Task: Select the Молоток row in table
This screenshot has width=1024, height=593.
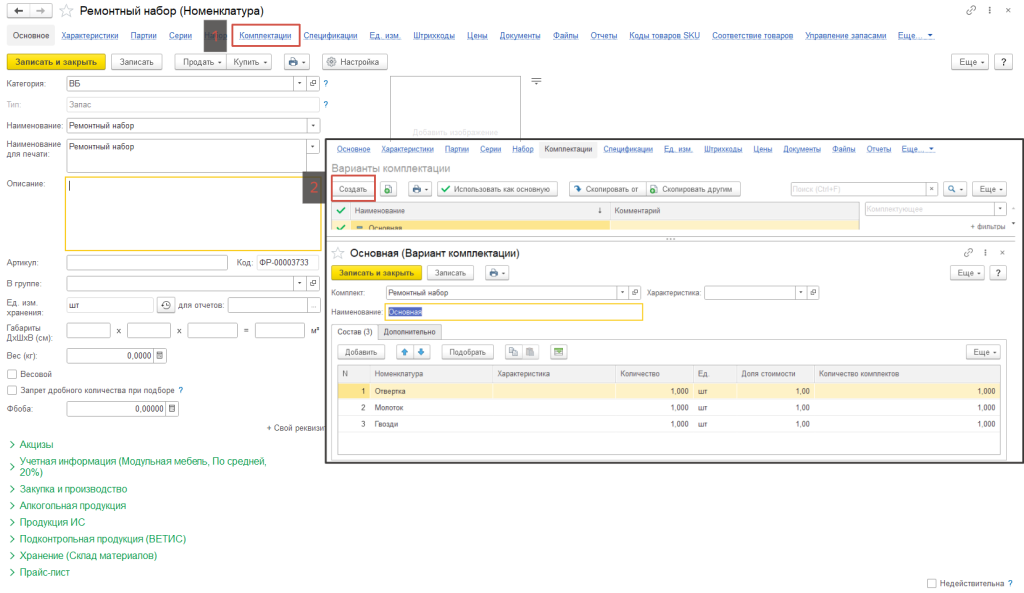Action: point(390,407)
